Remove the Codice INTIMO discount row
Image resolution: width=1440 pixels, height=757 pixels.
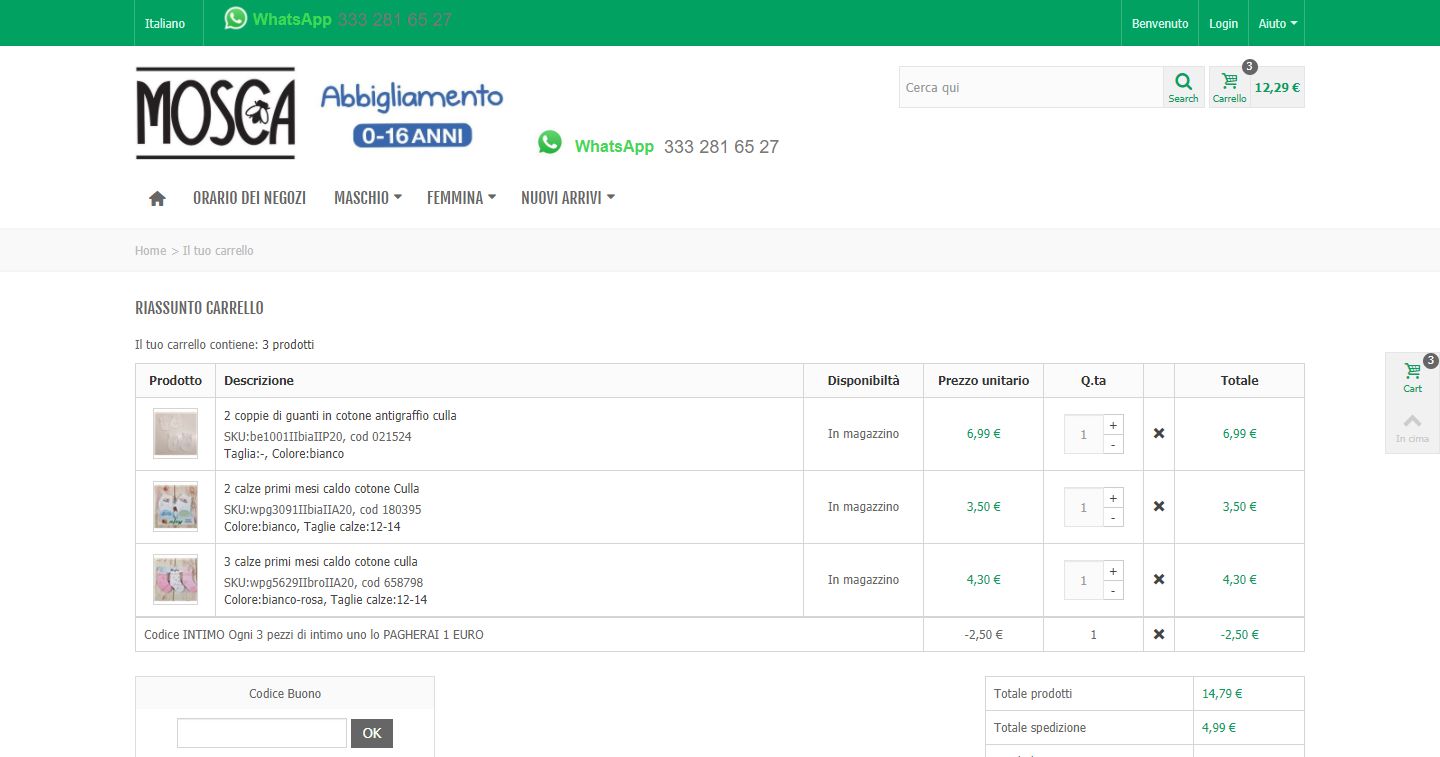tap(1159, 634)
